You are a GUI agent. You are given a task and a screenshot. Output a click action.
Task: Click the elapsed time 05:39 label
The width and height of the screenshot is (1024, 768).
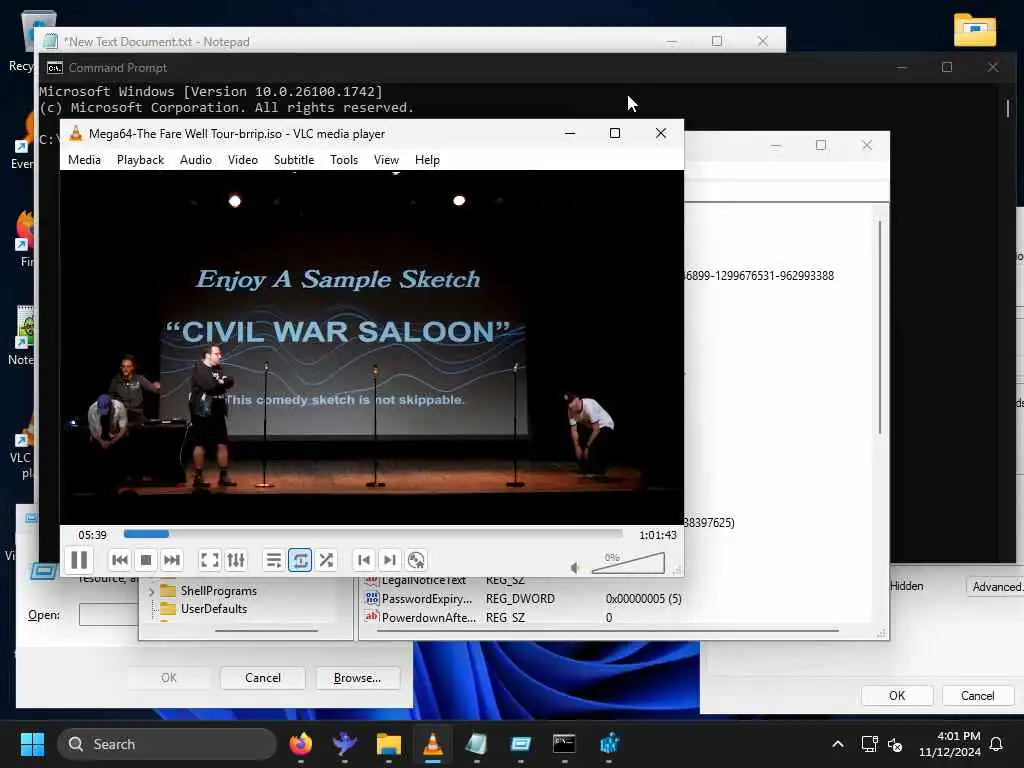(92, 535)
